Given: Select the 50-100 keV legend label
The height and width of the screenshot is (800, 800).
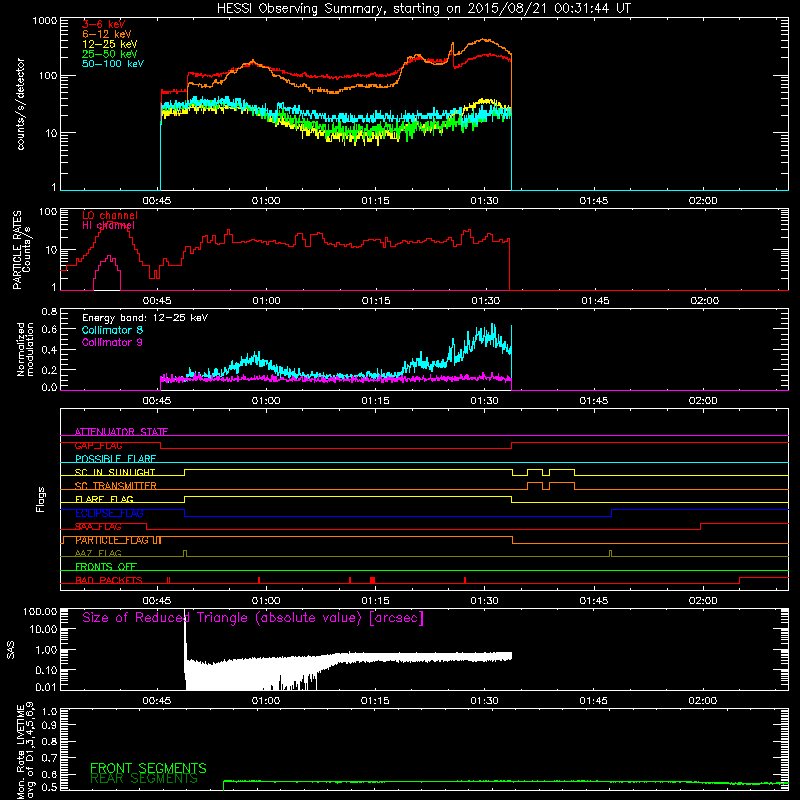Looking at the screenshot, I should point(113,64).
